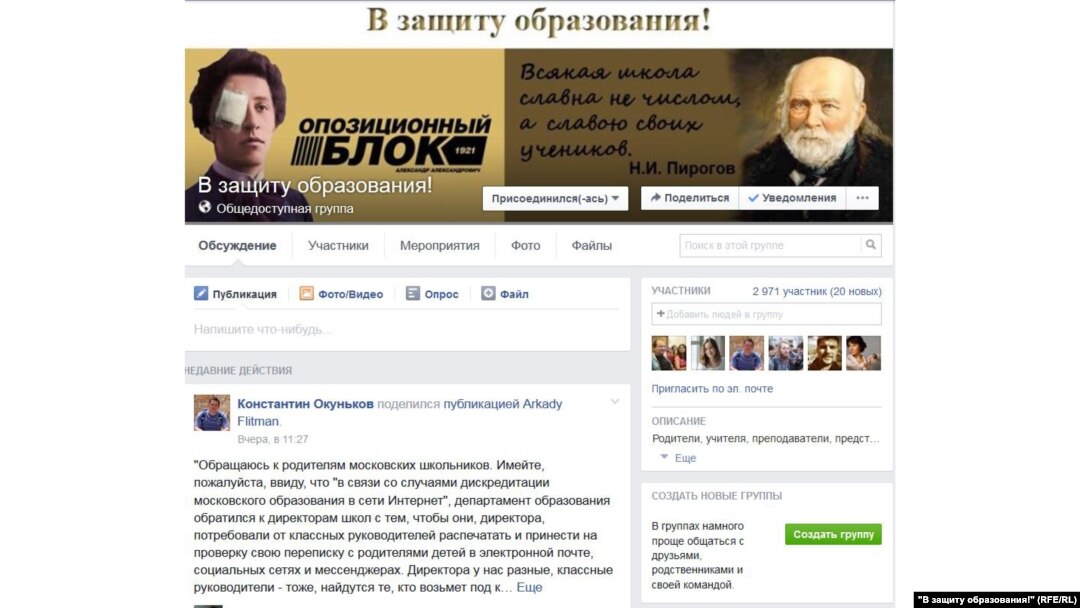The width and height of the screenshot is (1080, 608).
Task: Click the first member thumbnail in Участники
Action: coord(669,353)
